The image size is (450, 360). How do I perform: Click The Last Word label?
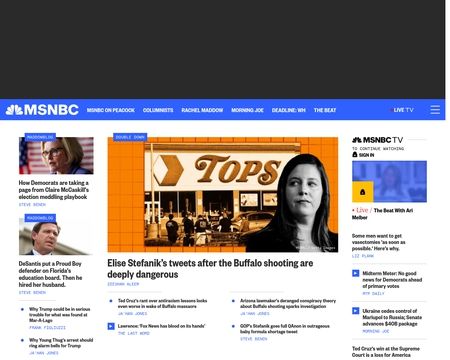[134, 333]
